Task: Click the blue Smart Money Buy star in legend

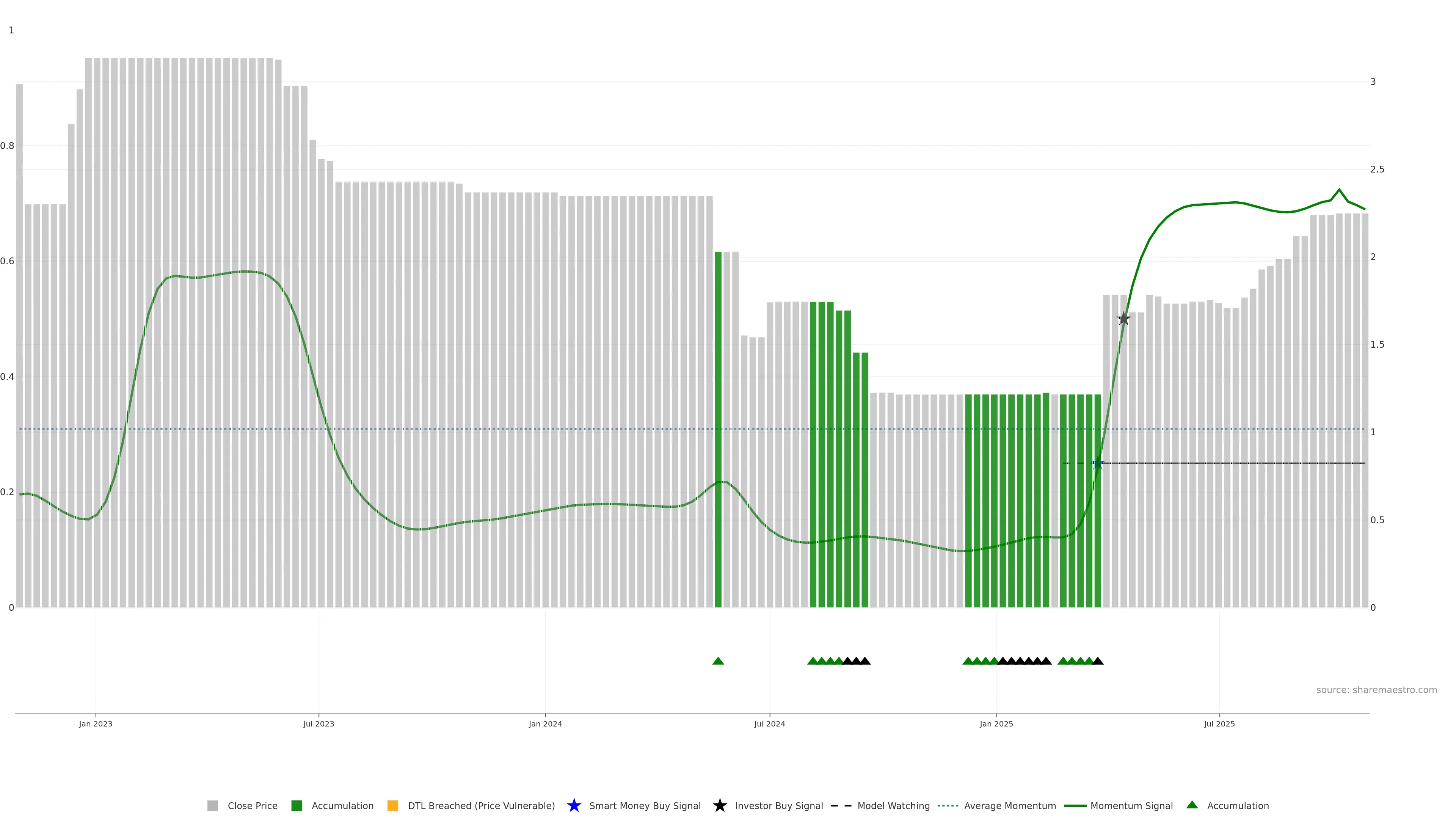Action: click(574, 805)
